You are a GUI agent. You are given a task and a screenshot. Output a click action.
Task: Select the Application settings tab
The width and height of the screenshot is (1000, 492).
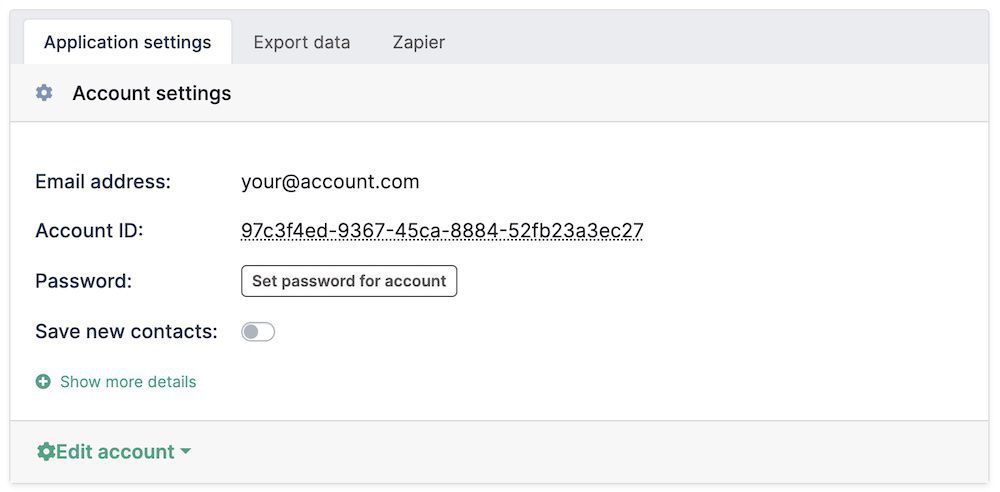127,42
